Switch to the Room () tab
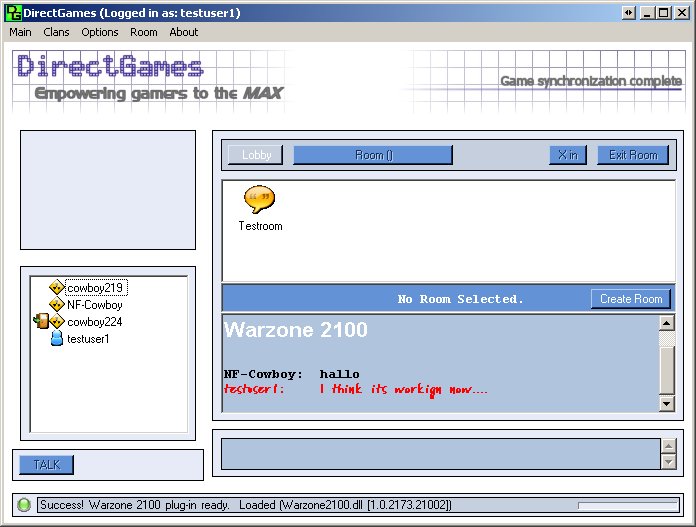The image size is (696, 527). [x=373, y=155]
